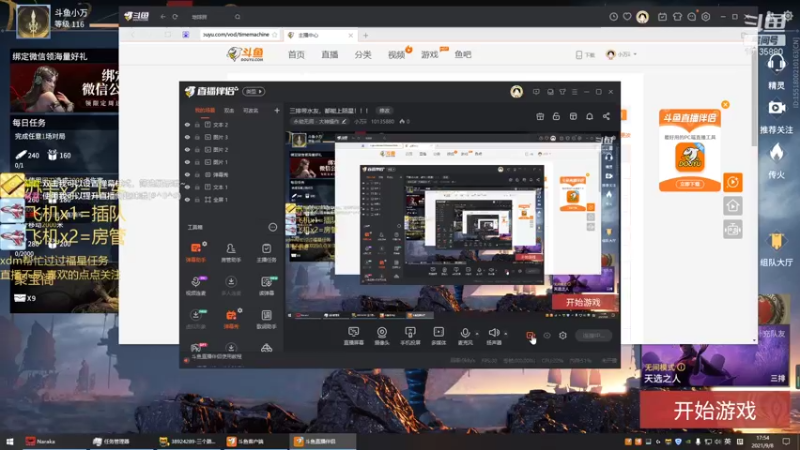800x450 pixels.
Task: Click the preview eye icon beside the gear
Action: click(x=547, y=336)
